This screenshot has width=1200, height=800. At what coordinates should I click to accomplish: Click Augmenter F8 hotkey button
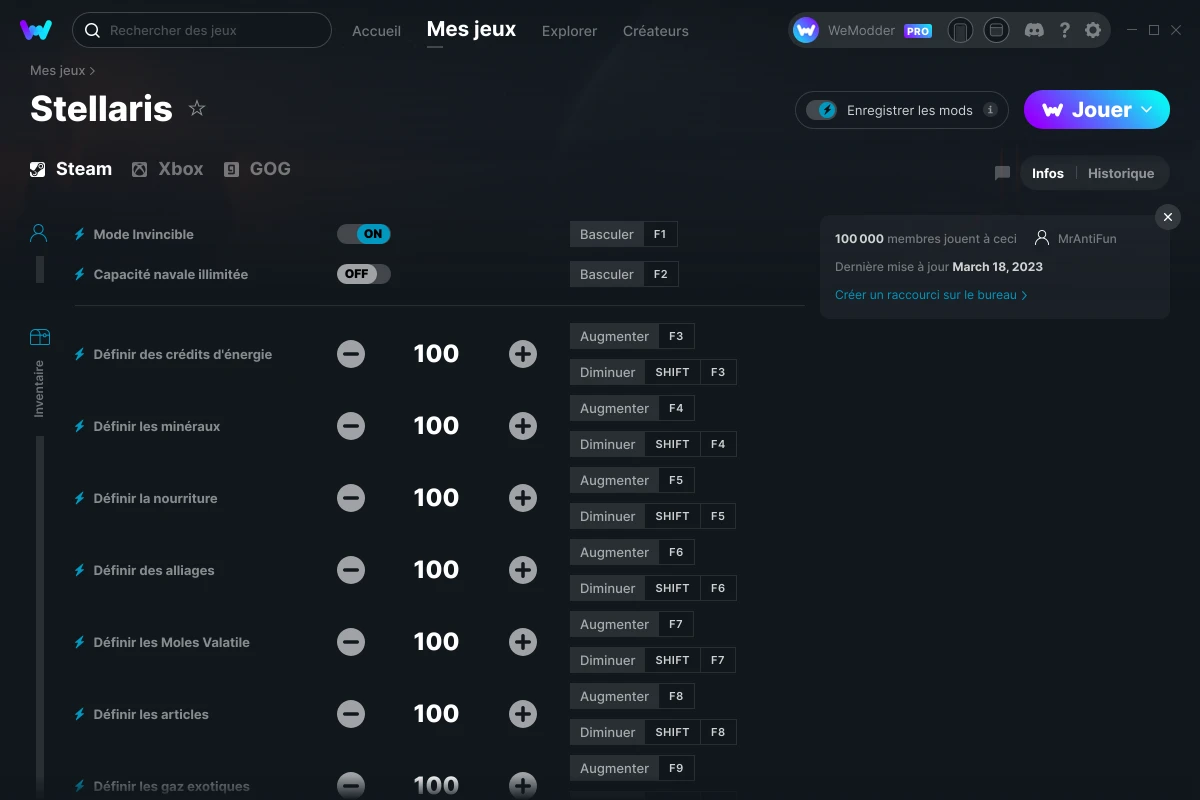[x=632, y=696]
